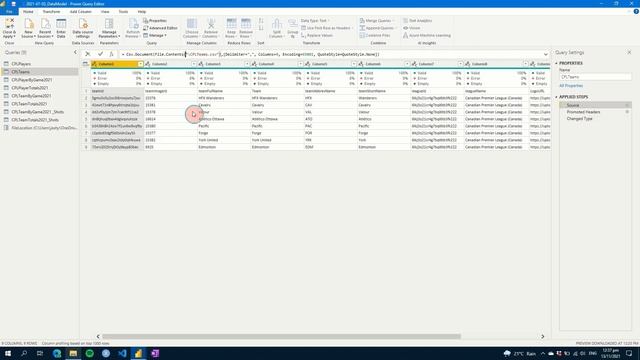Select the CPLPlayers query
The height and width of the screenshot is (360, 640).
click(21, 64)
